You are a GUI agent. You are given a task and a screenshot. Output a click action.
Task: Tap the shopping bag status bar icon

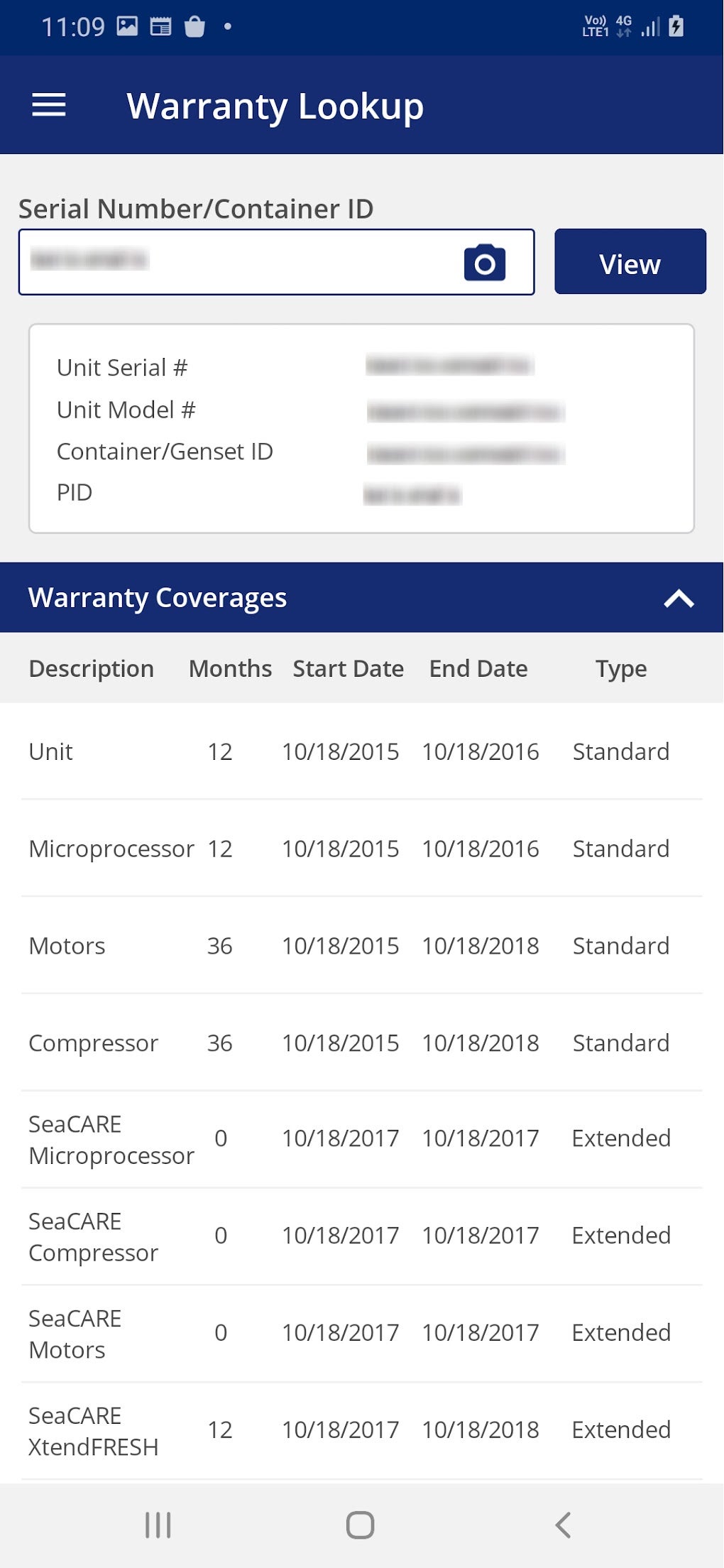tap(194, 27)
